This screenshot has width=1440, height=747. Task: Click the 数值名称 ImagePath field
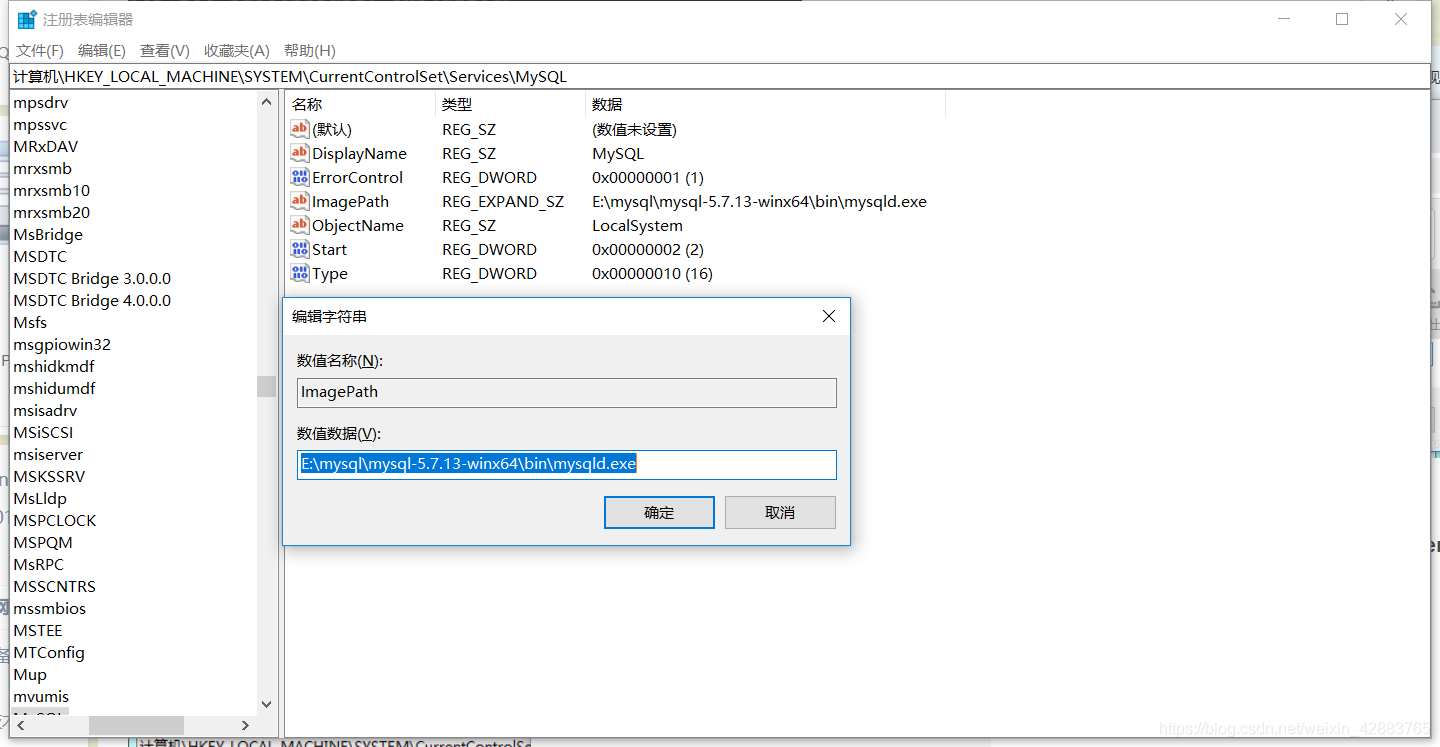click(x=567, y=392)
